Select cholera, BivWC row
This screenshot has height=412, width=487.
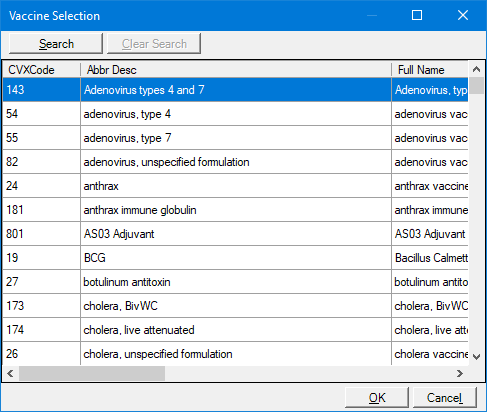(x=235, y=306)
